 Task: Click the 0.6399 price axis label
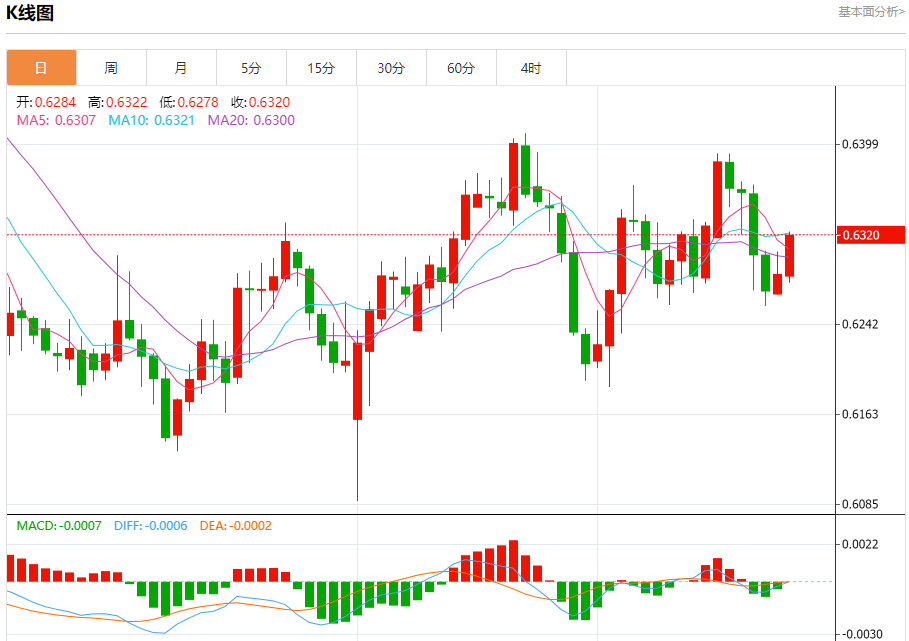860,144
